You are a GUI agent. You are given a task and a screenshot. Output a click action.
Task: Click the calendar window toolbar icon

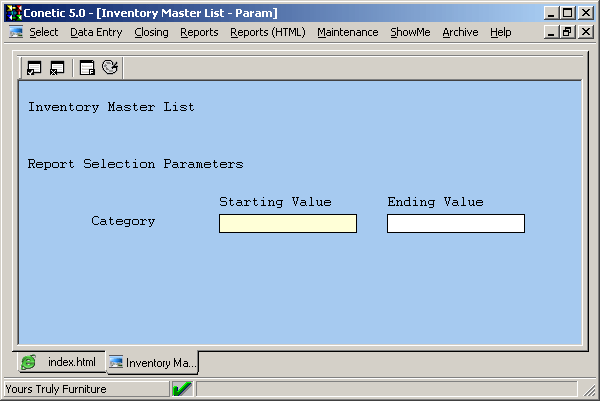click(88, 68)
